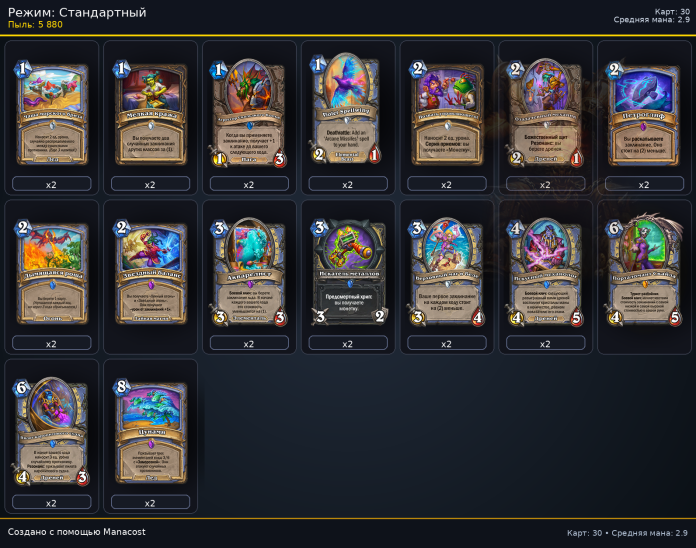
Task: Select the Мелкая кража spell card
Action: coord(151,113)
